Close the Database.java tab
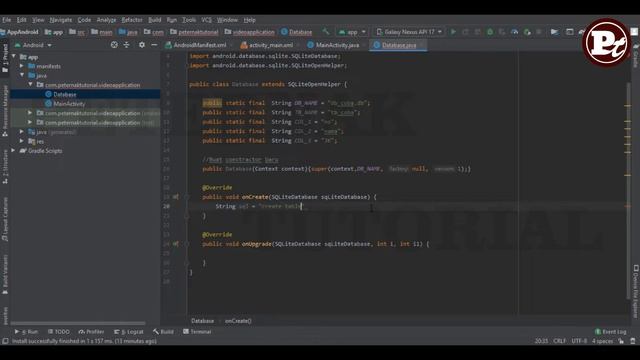The height and width of the screenshot is (360, 640). (422, 45)
